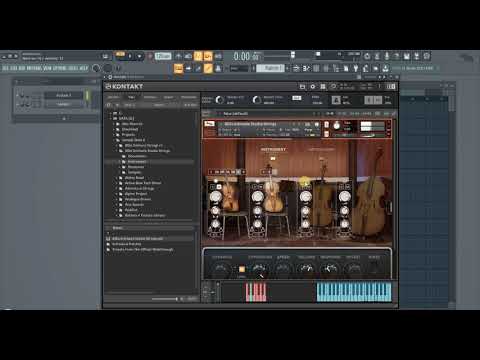The width and height of the screenshot is (480, 360).
Task: Adjust the violin's large volume knob
Action: 215,197
